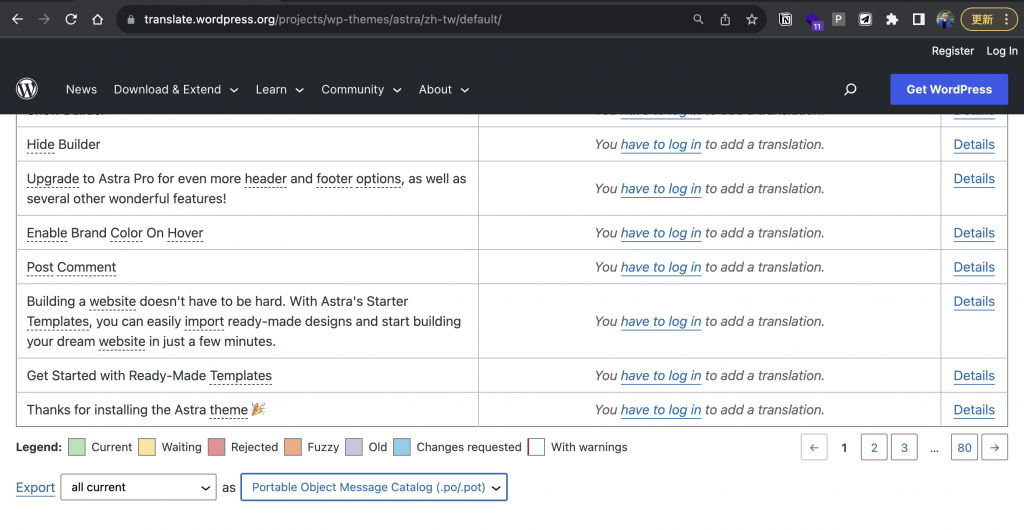Click the share page icon in address bar

click(725, 19)
